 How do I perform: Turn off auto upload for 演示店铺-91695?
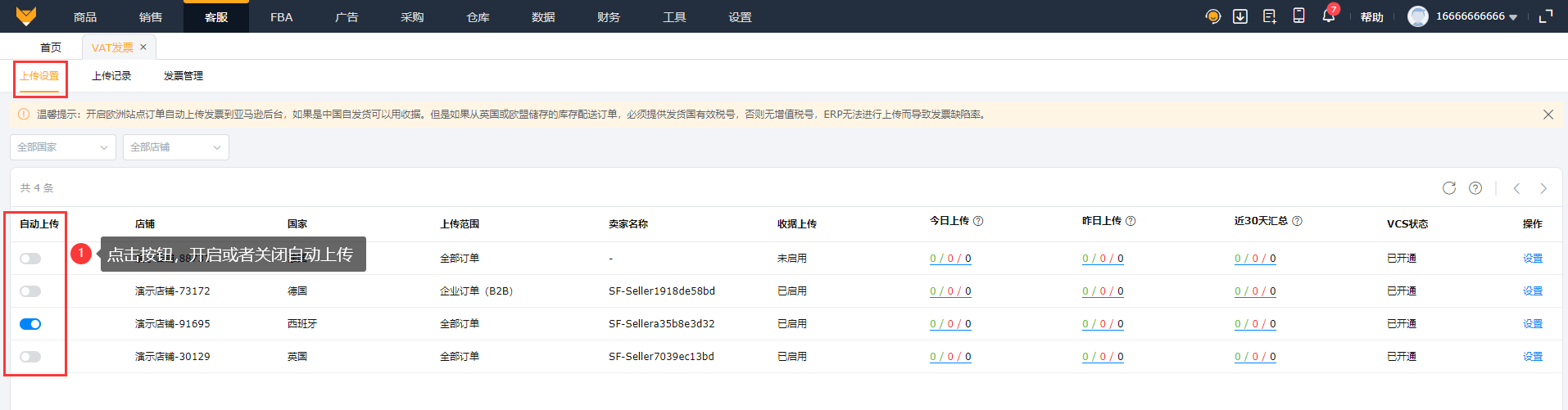tap(30, 324)
